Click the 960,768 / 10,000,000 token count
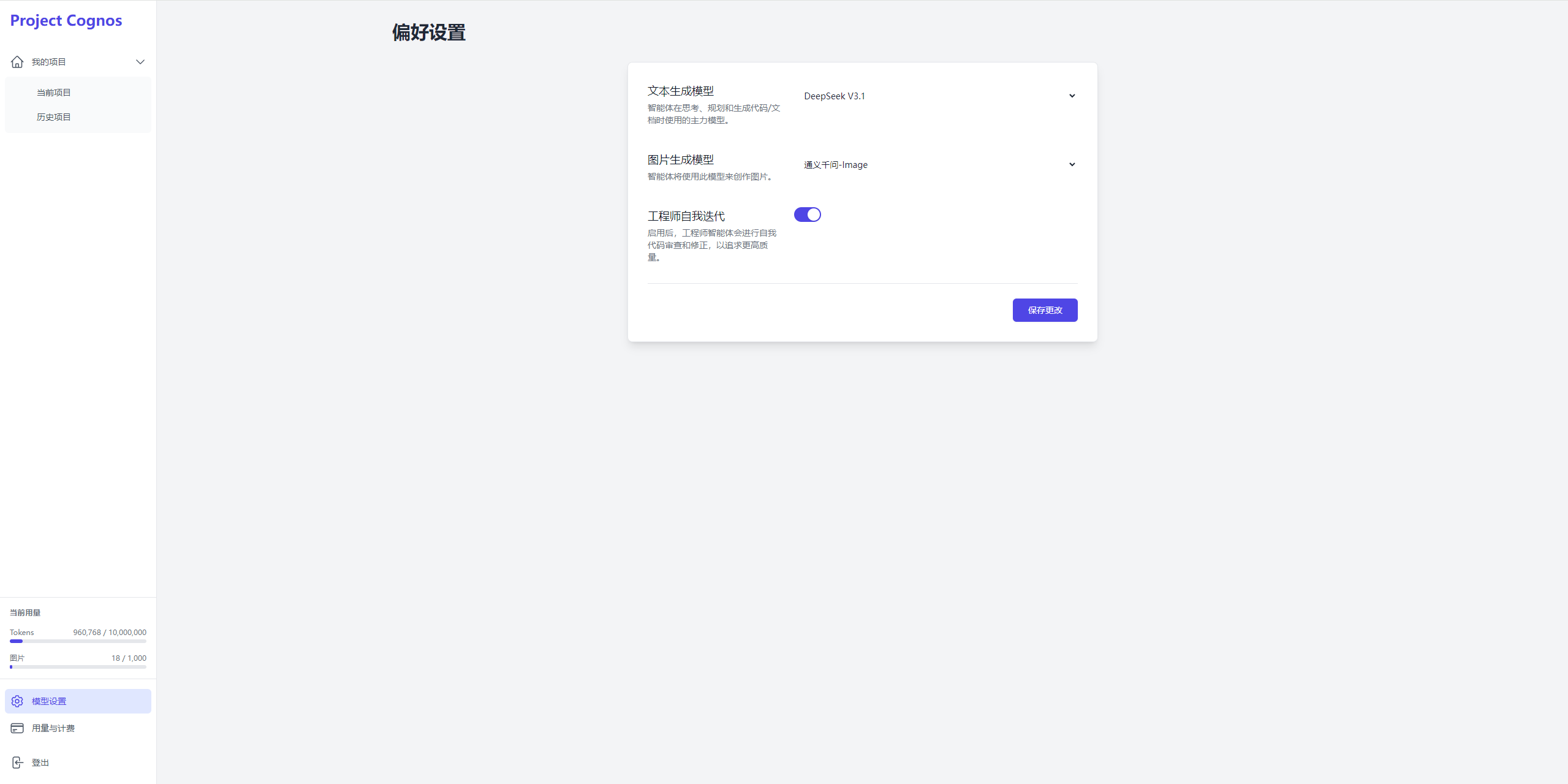The image size is (1568, 784). pos(110,633)
